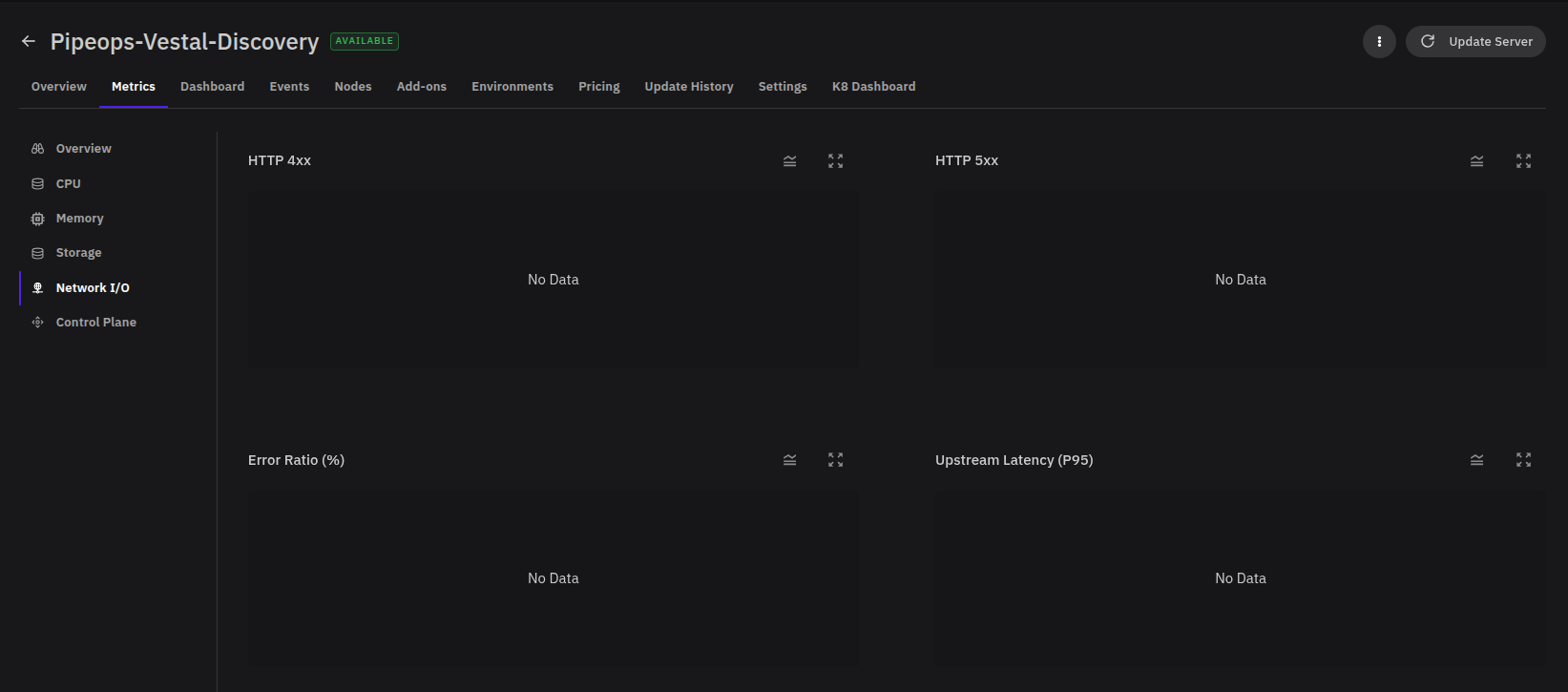Switch to the Overview top tab
The height and width of the screenshot is (692, 1568).
(x=59, y=86)
